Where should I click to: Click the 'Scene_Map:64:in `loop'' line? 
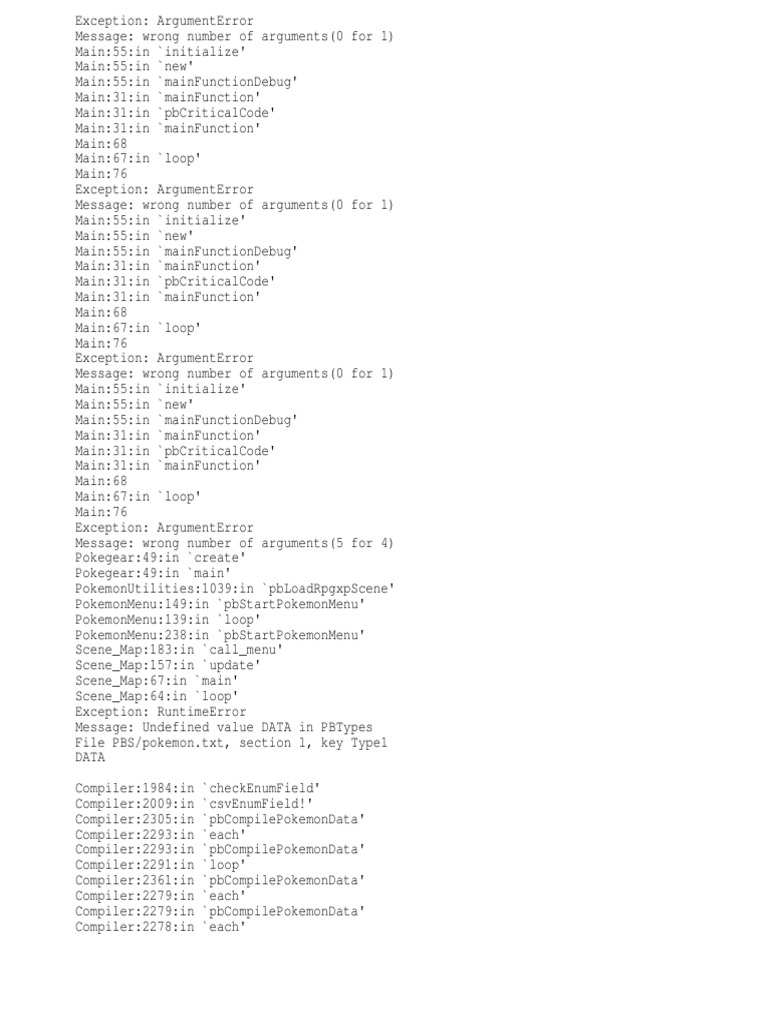pyautogui.click(x=157, y=697)
